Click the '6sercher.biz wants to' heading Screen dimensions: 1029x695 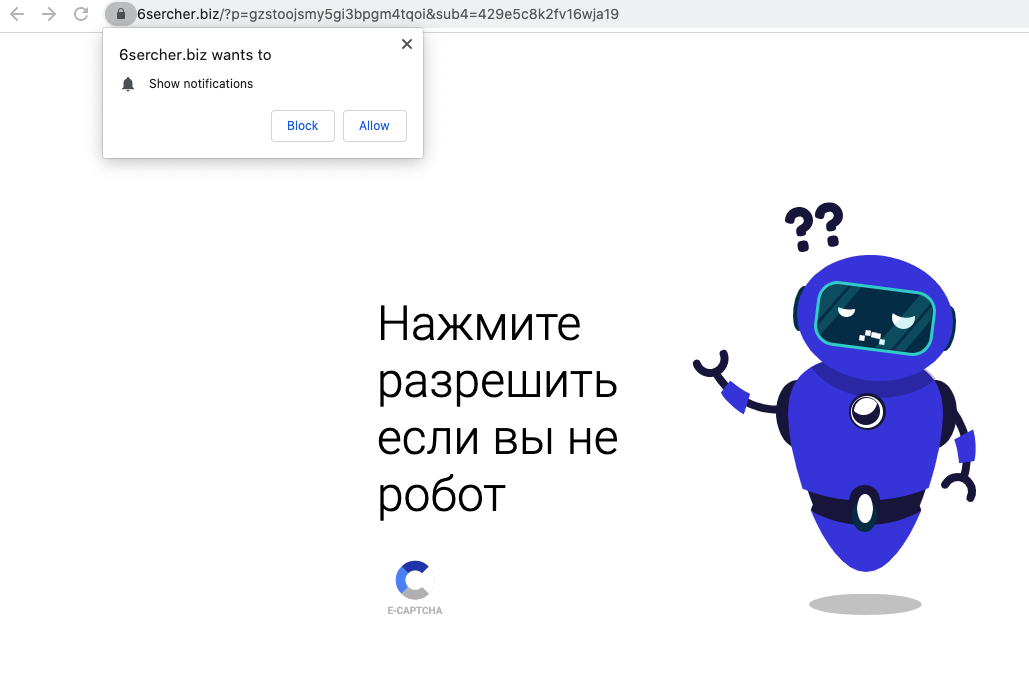click(195, 55)
